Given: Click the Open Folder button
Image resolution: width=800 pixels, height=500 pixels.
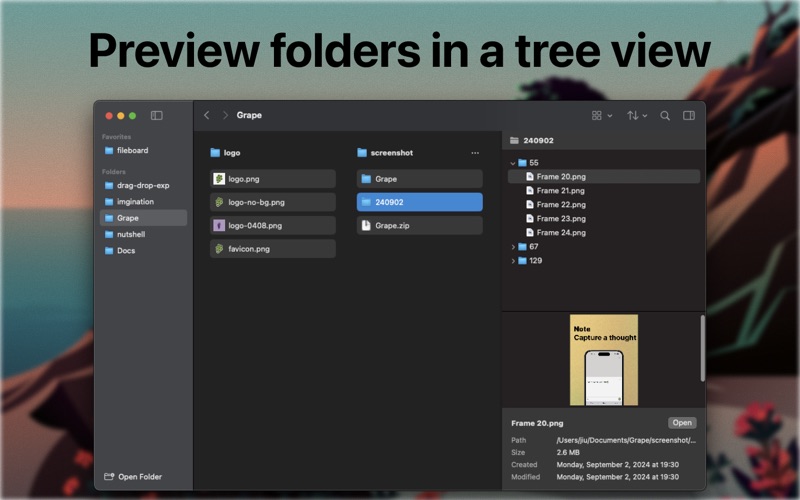Looking at the screenshot, I should (x=133, y=477).
